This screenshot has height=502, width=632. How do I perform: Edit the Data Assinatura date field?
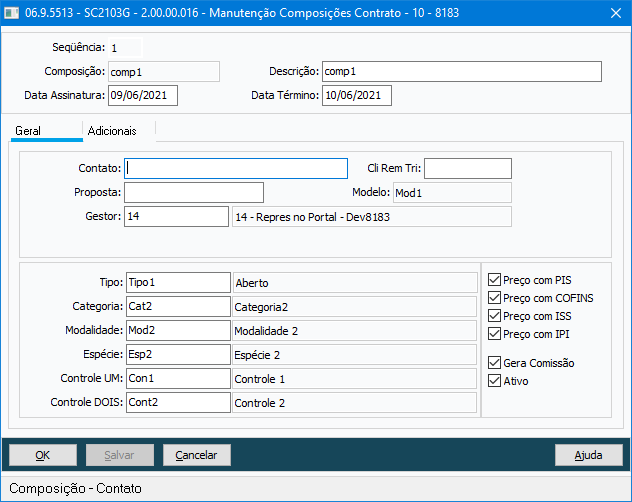coord(143,96)
